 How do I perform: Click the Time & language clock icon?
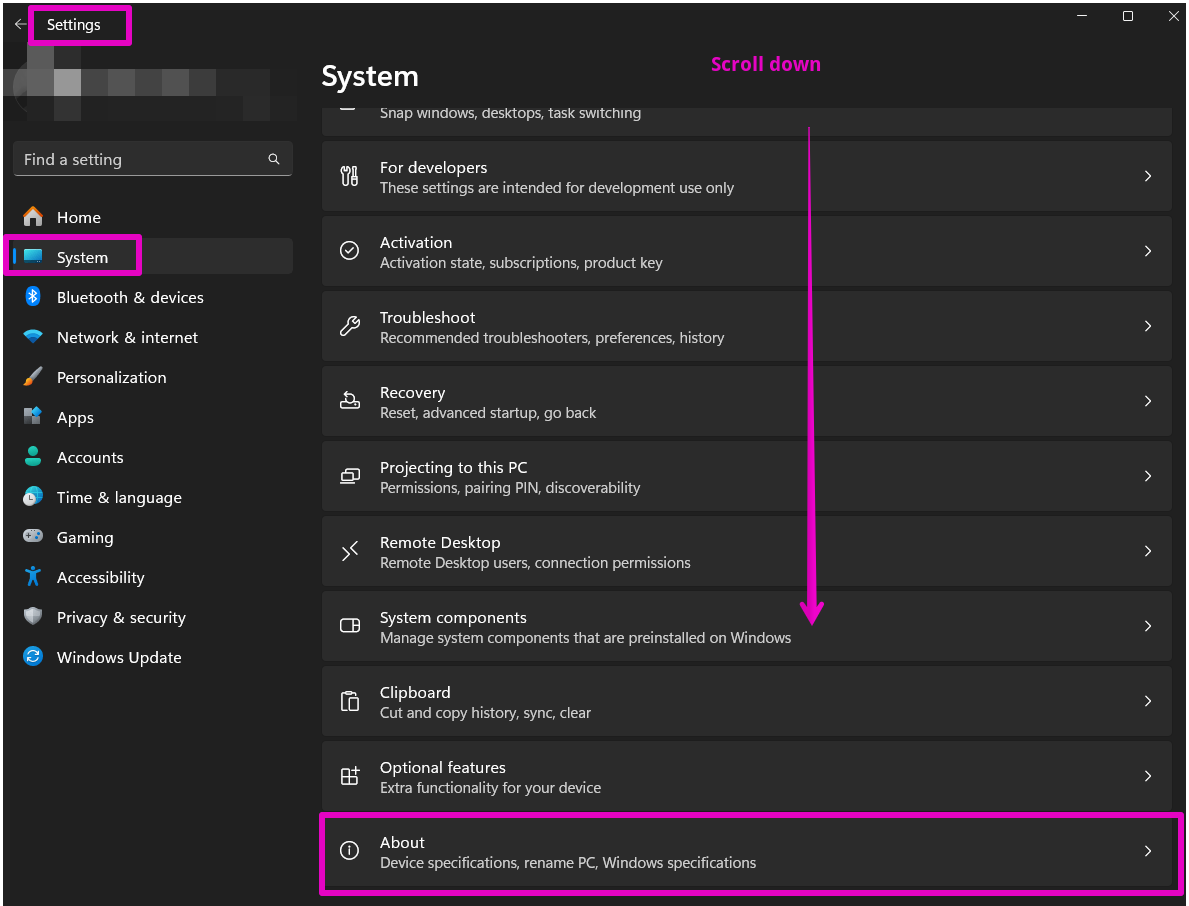tap(33, 497)
